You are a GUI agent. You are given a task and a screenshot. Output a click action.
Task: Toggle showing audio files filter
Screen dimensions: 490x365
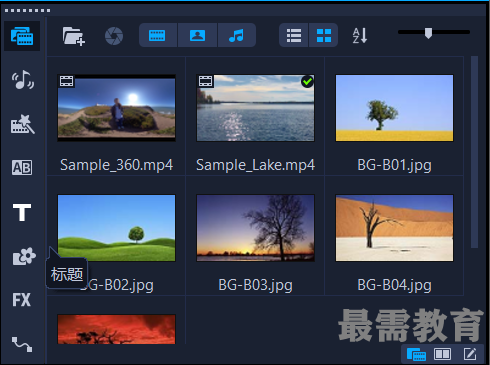pyautogui.click(x=237, y=35)
